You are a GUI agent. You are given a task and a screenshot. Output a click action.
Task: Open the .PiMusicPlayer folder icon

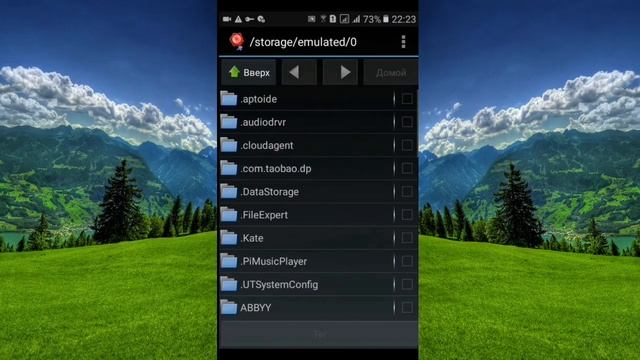pos(229,261)
